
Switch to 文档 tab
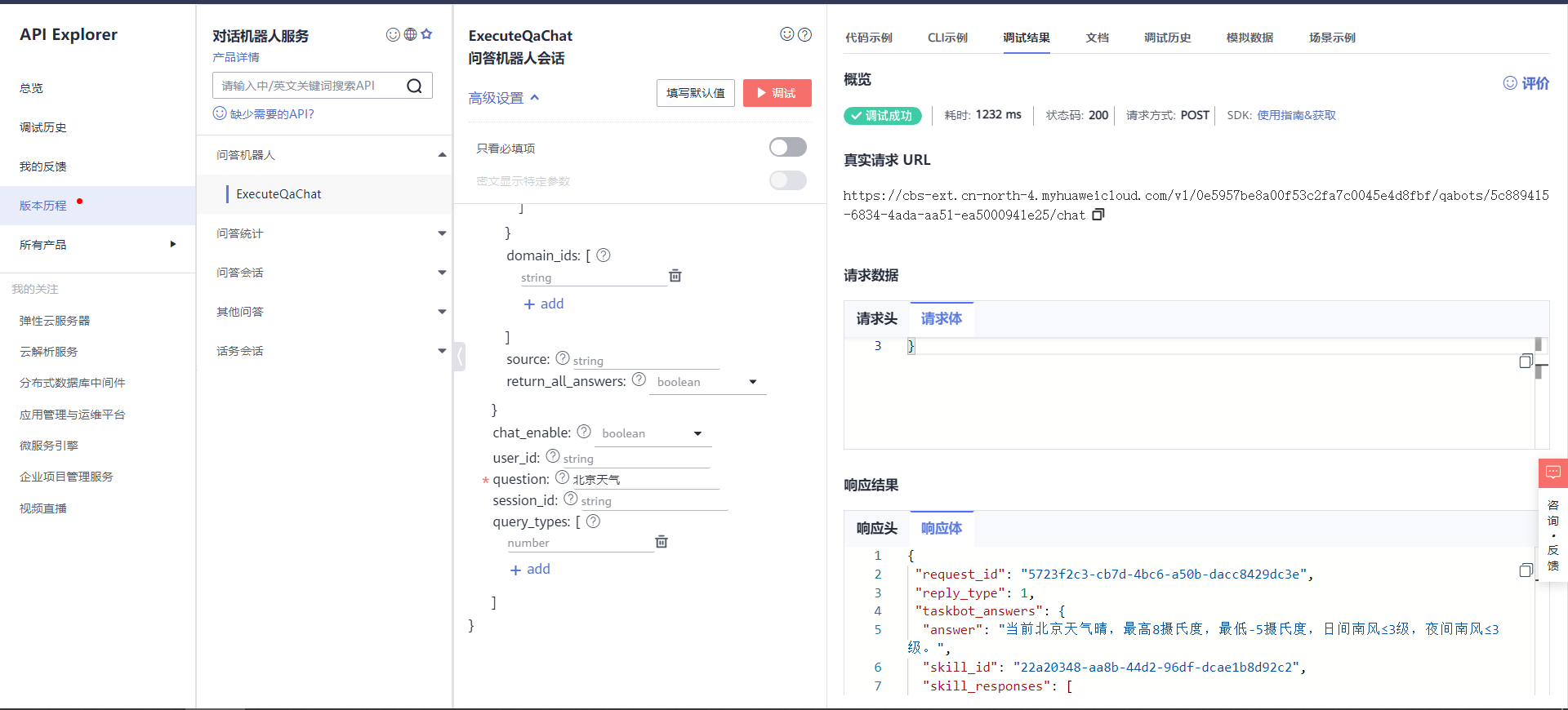(x=1097, y=38)
